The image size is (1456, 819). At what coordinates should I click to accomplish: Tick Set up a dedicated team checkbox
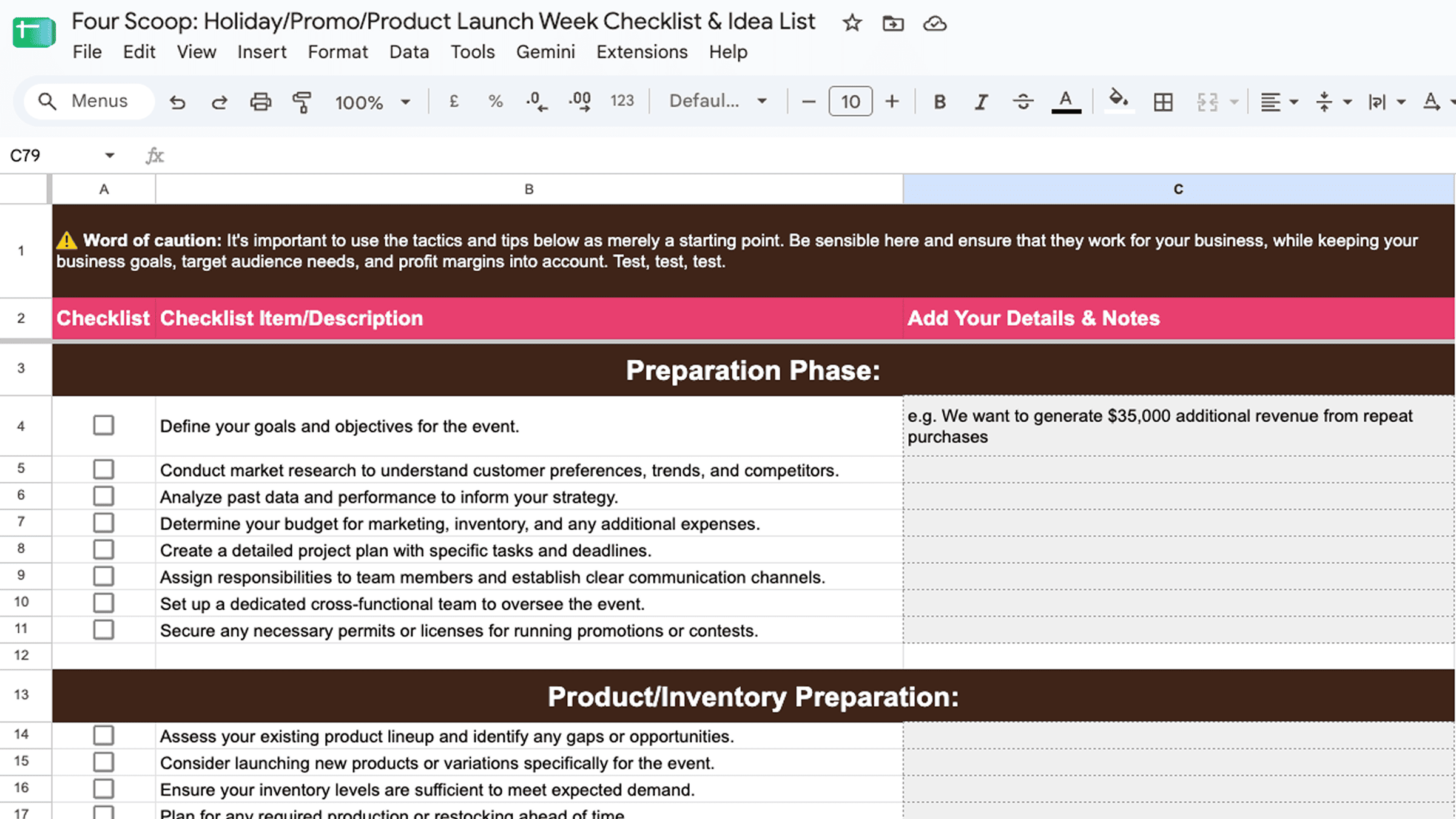[104, 602]
